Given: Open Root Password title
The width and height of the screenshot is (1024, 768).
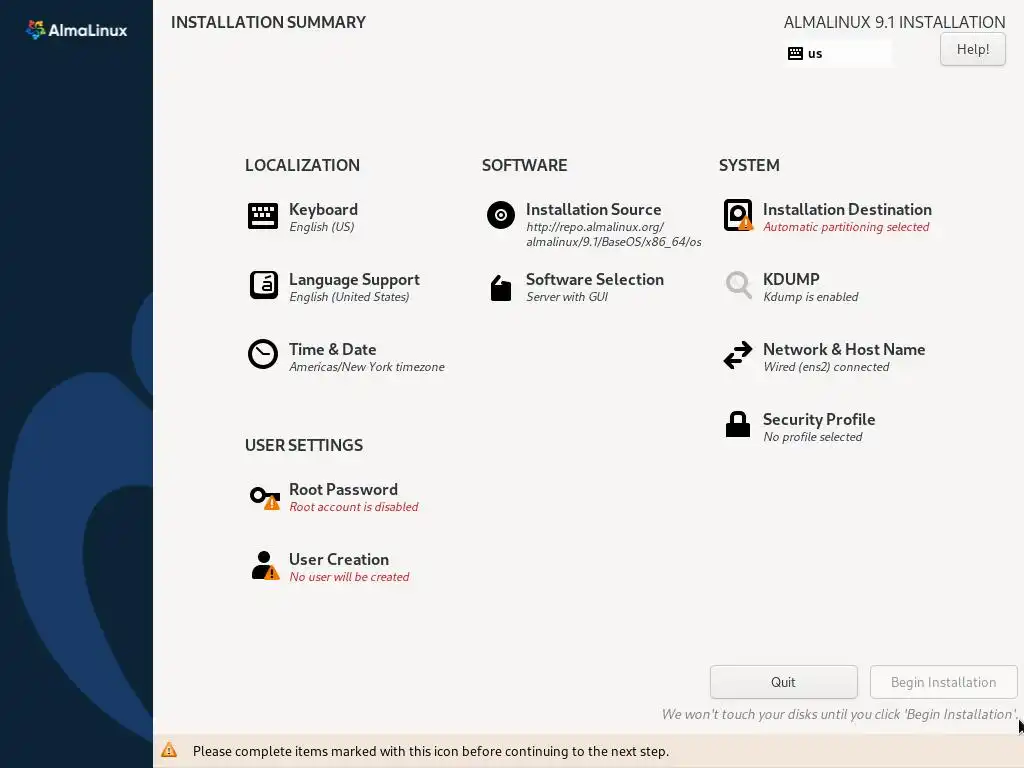Looking at the screenshot, I should click(343, 490).
